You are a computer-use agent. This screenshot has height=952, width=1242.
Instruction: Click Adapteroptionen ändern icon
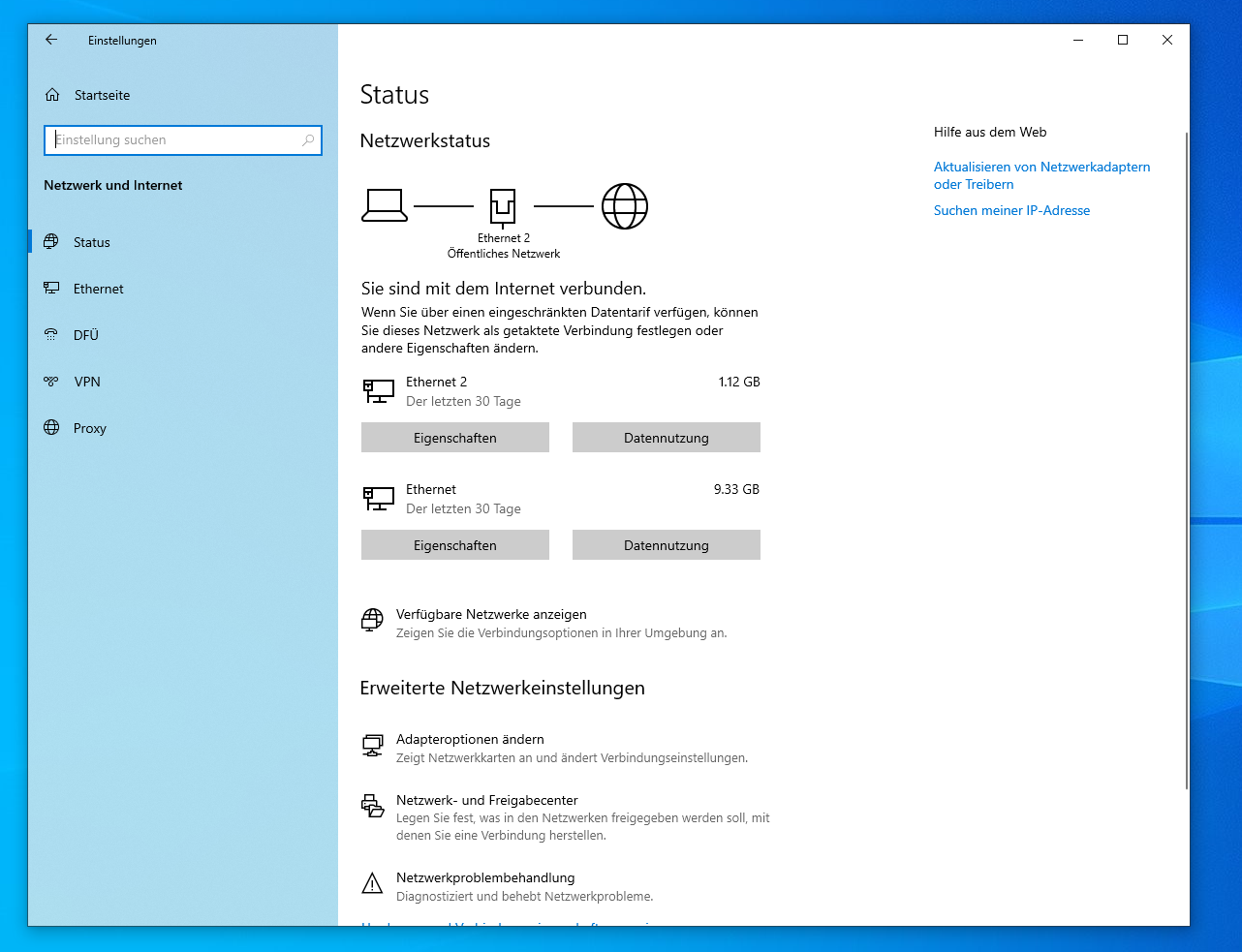click(x=372, y=745)
